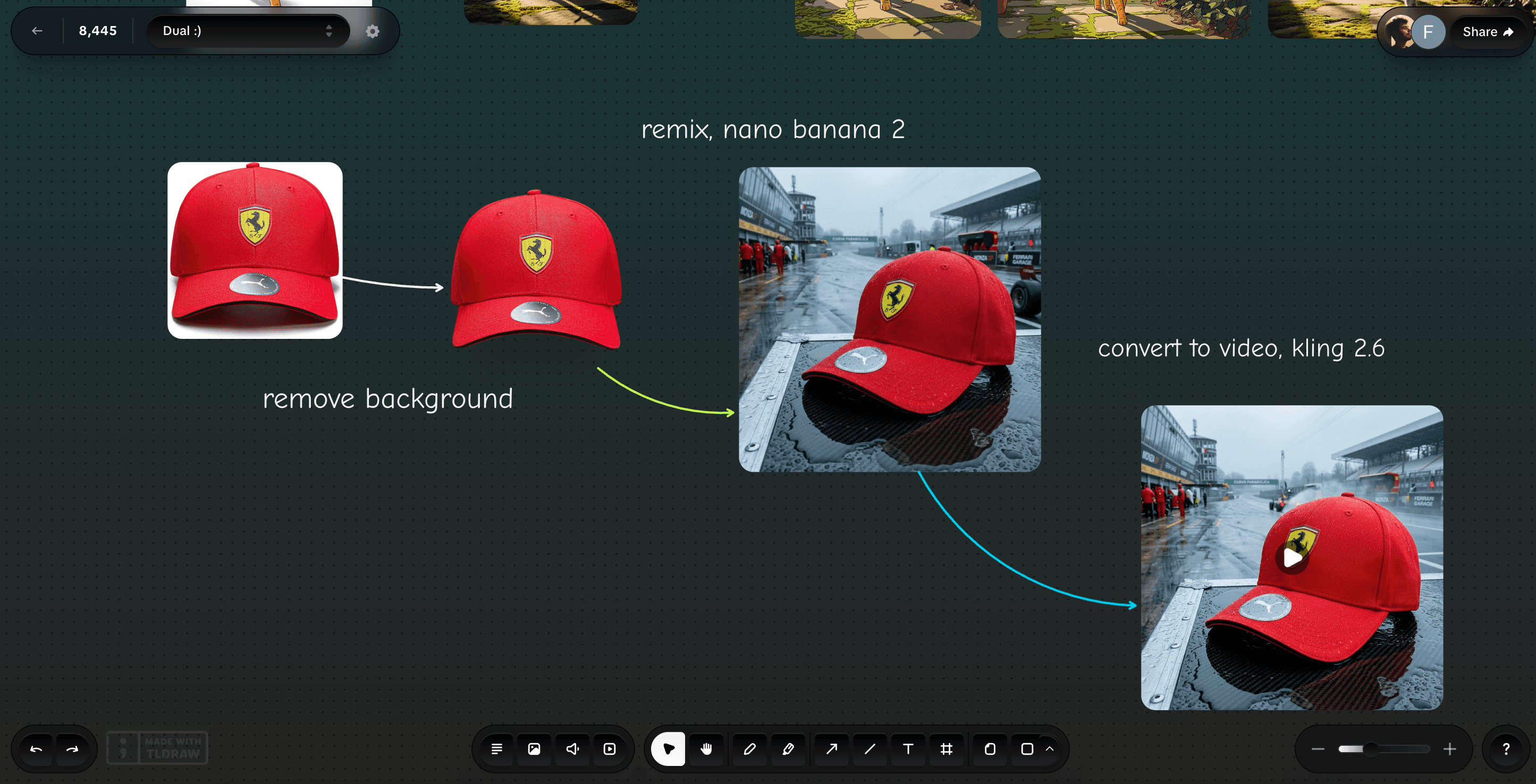
Task: Choose the Hand pan tool
Action: click(706, 749)
